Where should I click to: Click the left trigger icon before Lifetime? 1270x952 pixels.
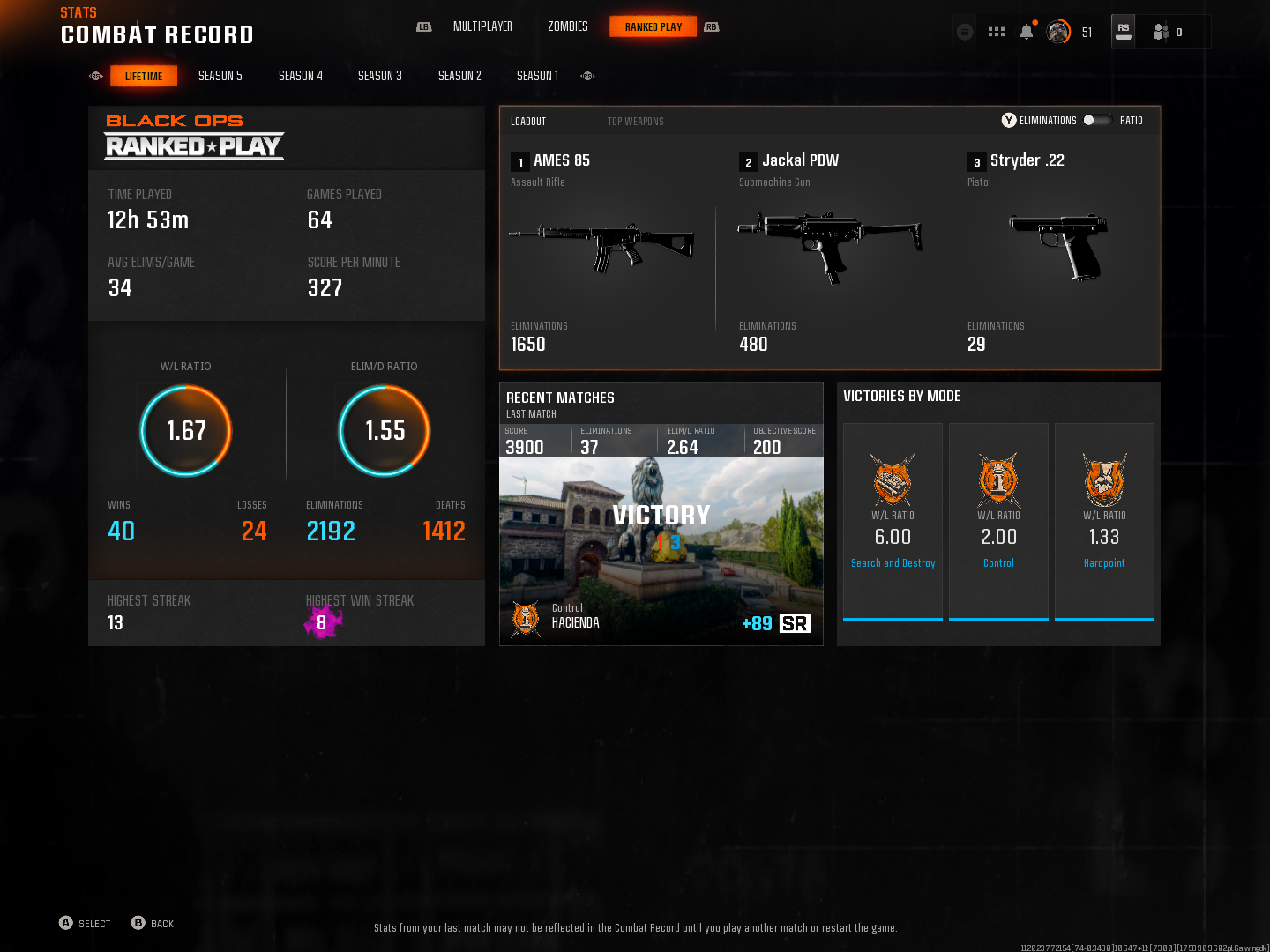(96, 76)
